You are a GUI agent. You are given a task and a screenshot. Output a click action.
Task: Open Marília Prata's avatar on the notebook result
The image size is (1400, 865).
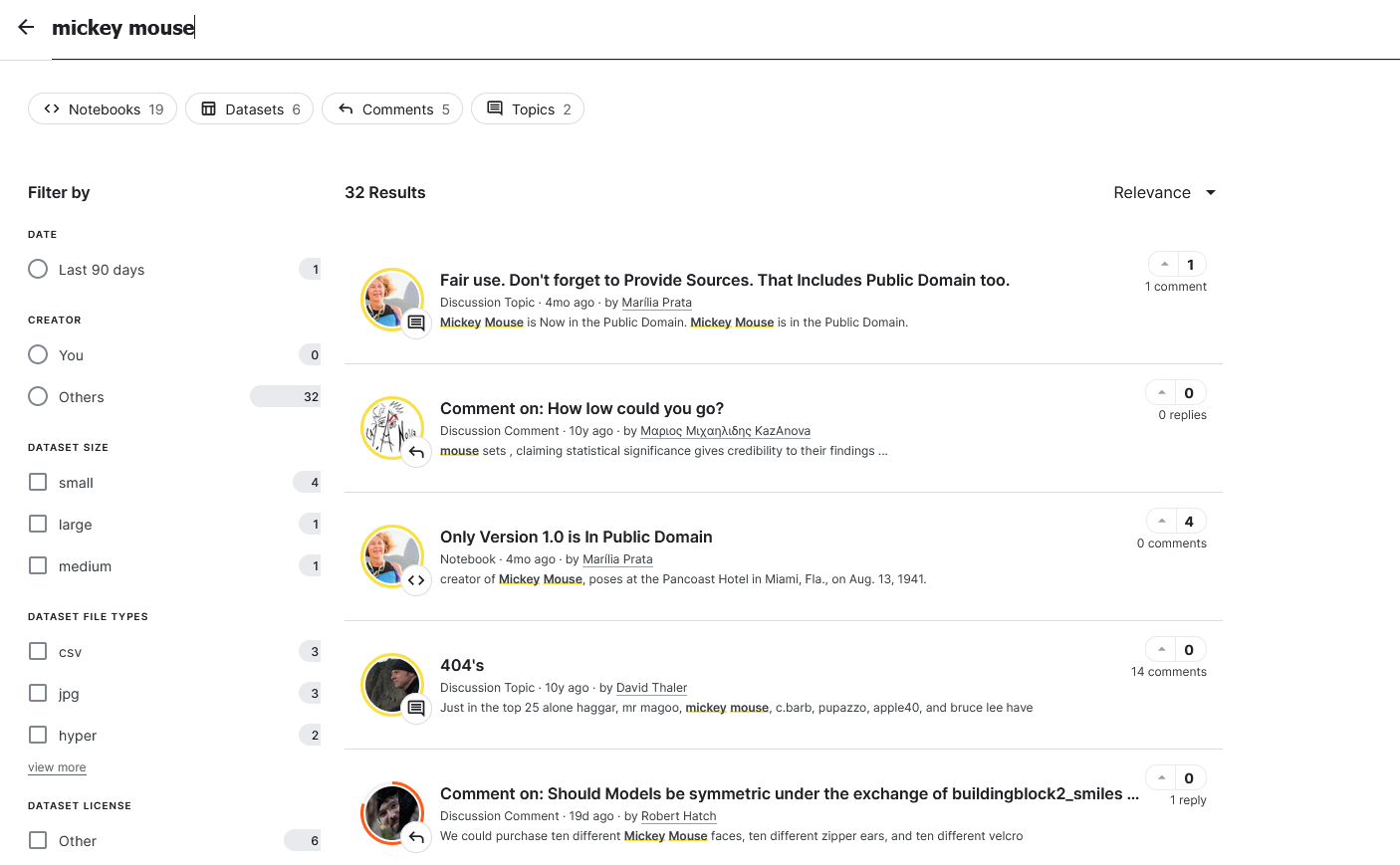pyautogui.click(x=391, y=556)
